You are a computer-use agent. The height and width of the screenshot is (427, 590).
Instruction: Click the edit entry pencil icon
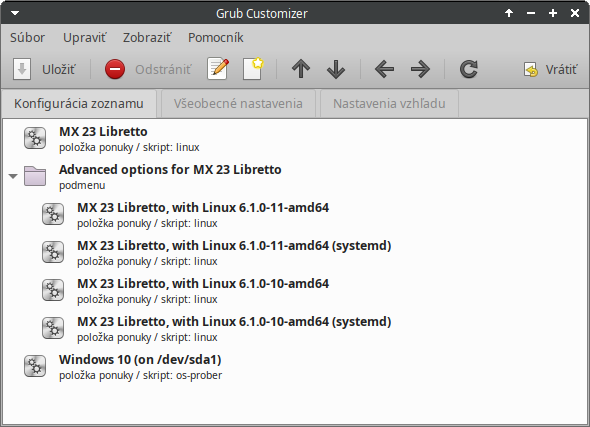click(x=218, y=69)
